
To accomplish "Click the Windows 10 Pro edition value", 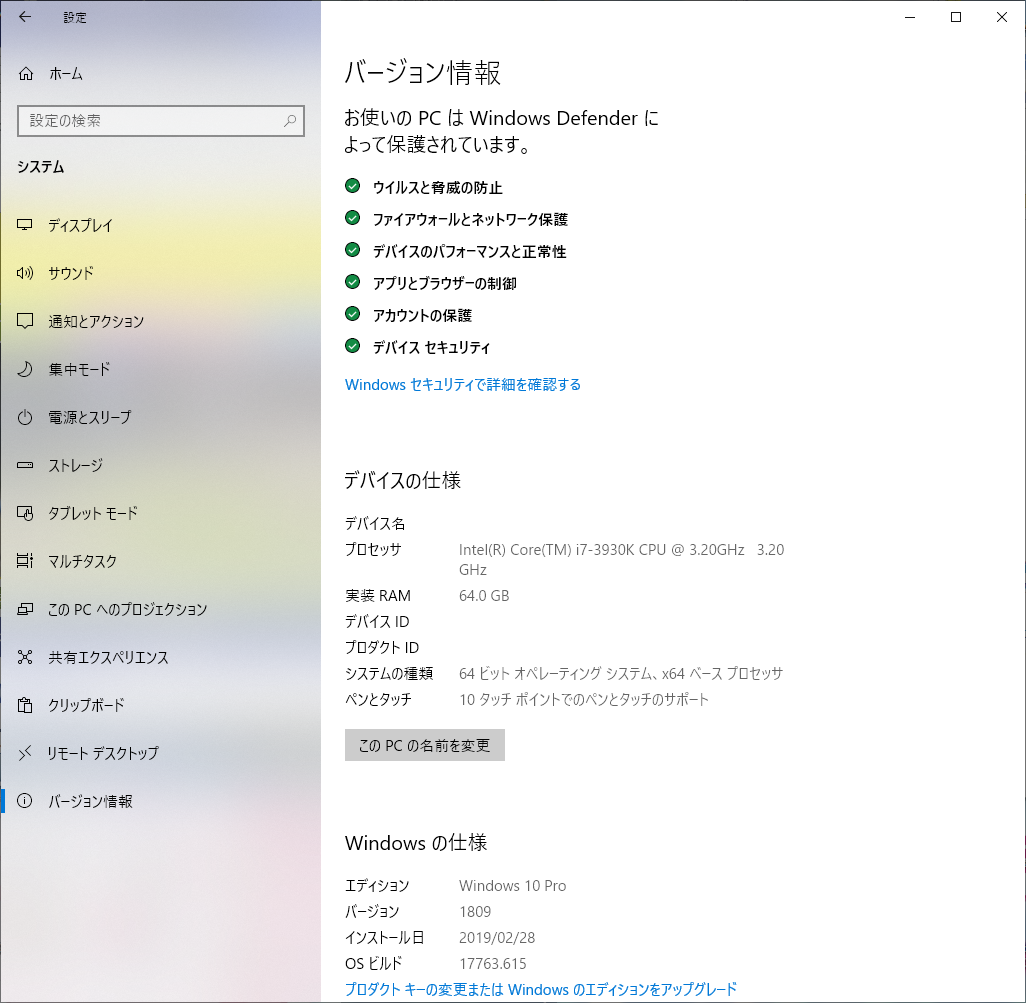I will (512, 885).
